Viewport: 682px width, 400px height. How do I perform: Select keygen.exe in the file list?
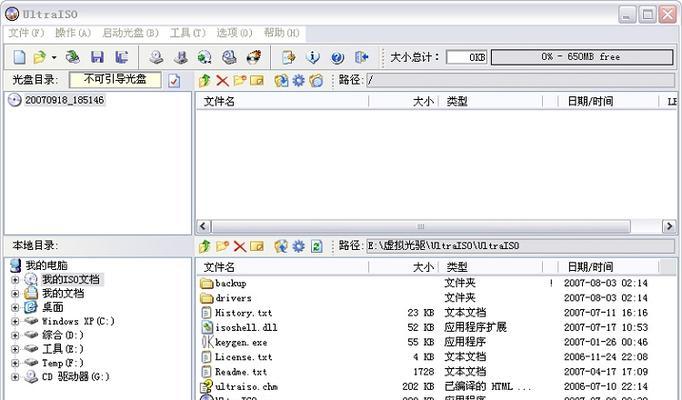241,343
